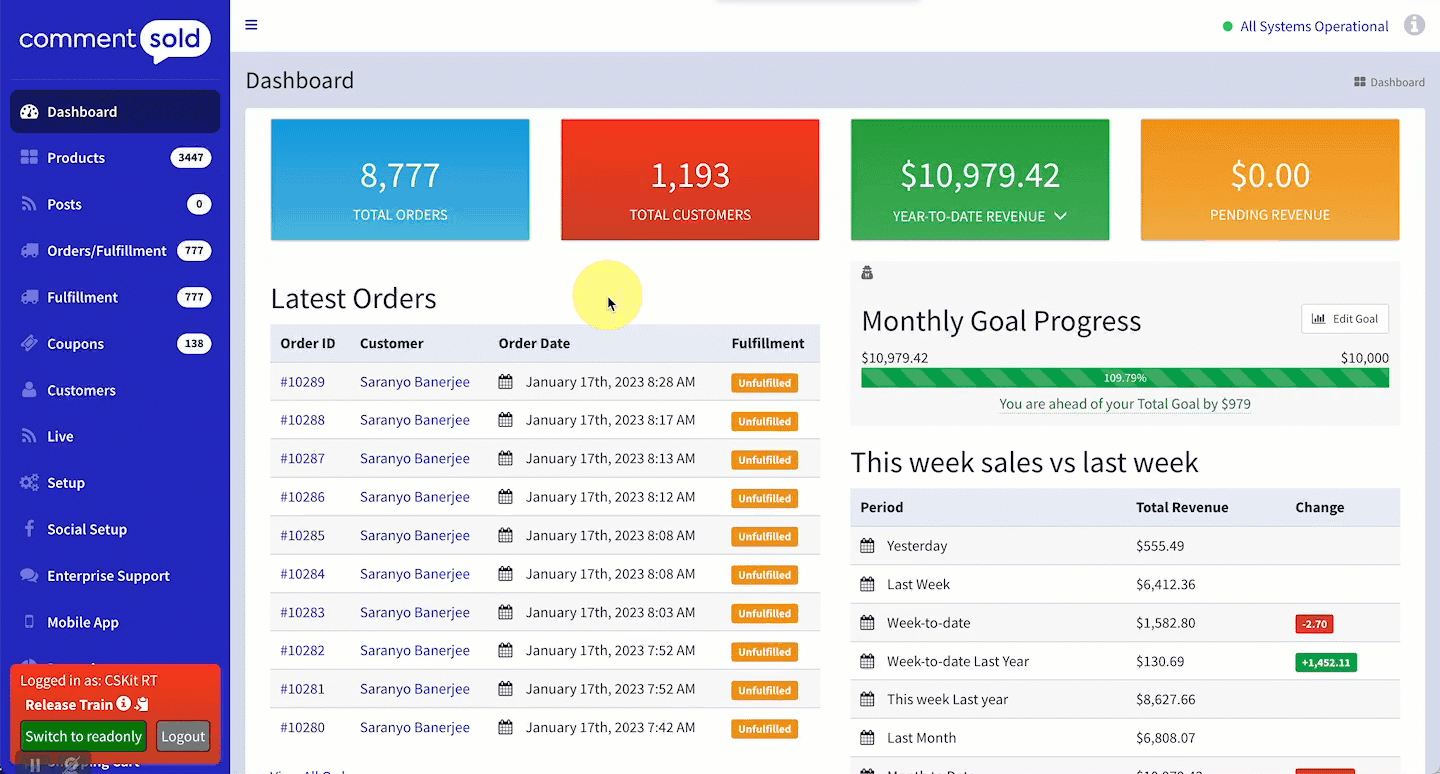The height and width of the screenshot is (774, 1440).
Task: Click the Total Customers red tile
Action: (690, 180)
